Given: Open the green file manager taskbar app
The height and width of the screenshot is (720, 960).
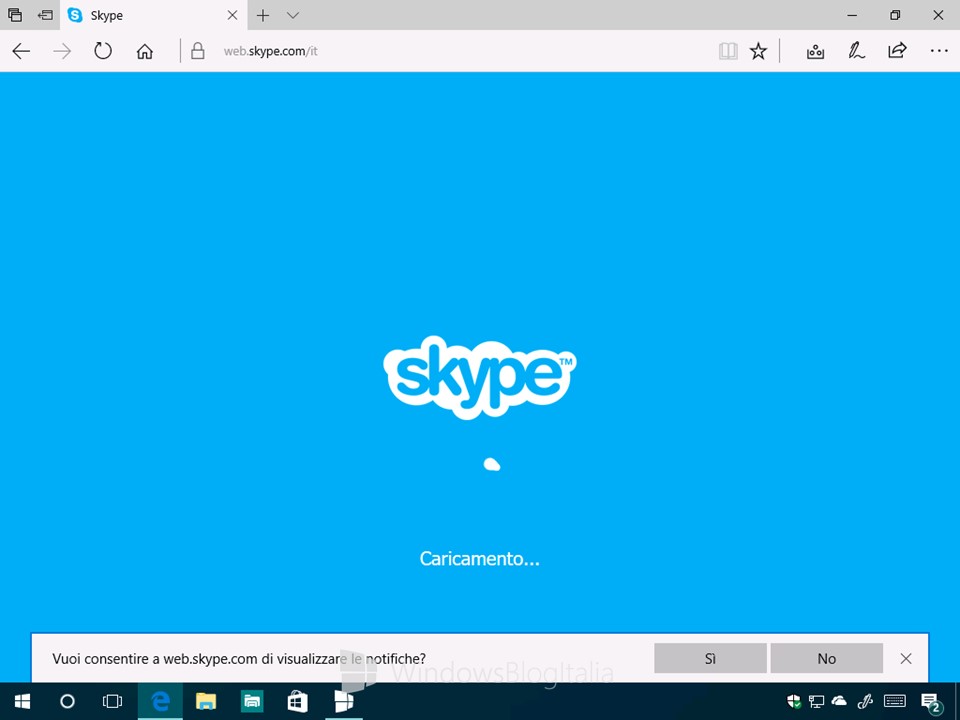Looking at the screenshot, I should coord(252,701).
